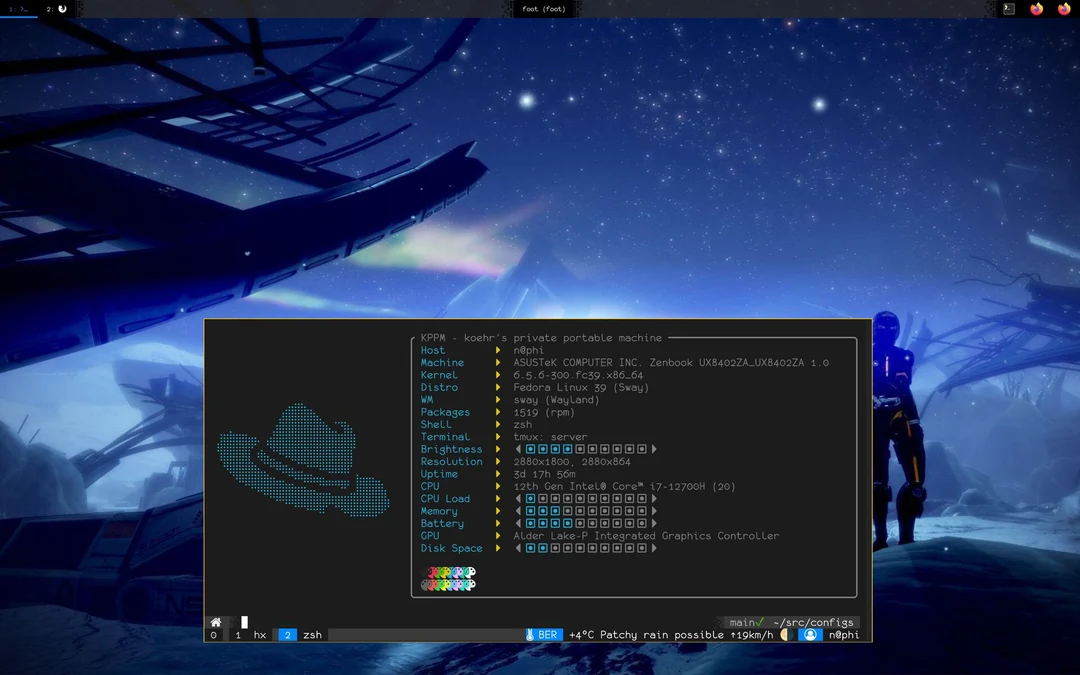The image size is (1080, 675).
Task: Toggle a filled segment in the Battery indicator
Action: pos(530,523)
